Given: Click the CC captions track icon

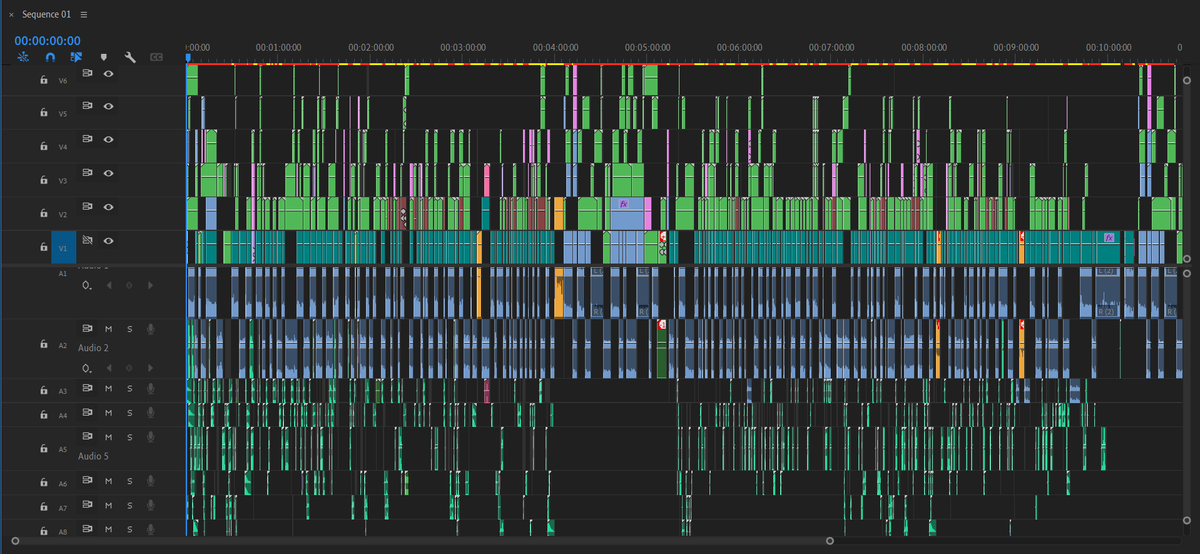Looking at the screenshot, I should [x=156, y=58].
